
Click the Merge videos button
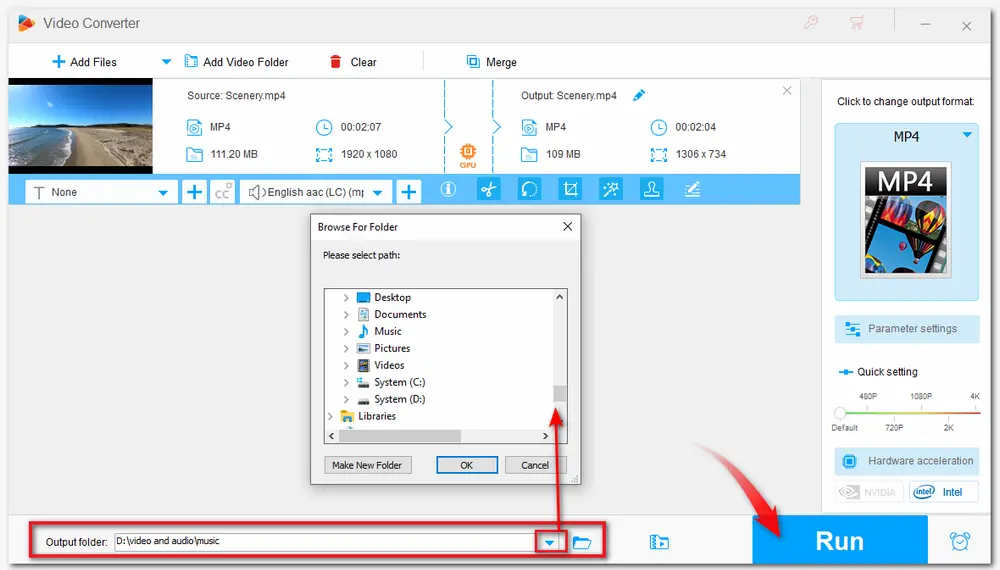[491, 62]
